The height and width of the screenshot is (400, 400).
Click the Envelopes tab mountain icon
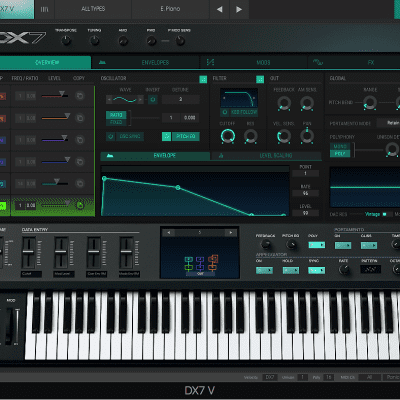click(x=102, y=62)
